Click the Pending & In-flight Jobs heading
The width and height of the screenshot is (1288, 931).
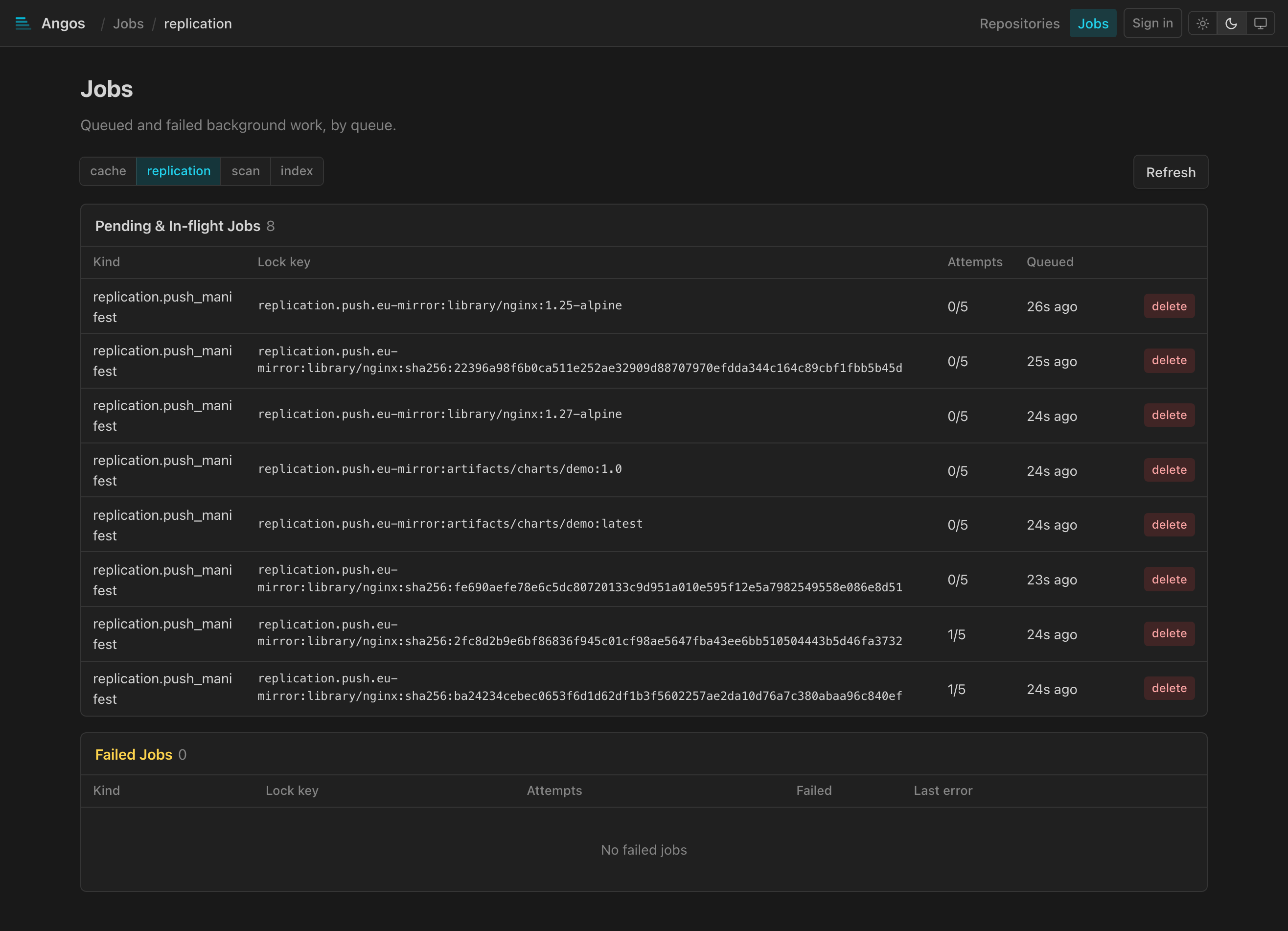[178, 226]
